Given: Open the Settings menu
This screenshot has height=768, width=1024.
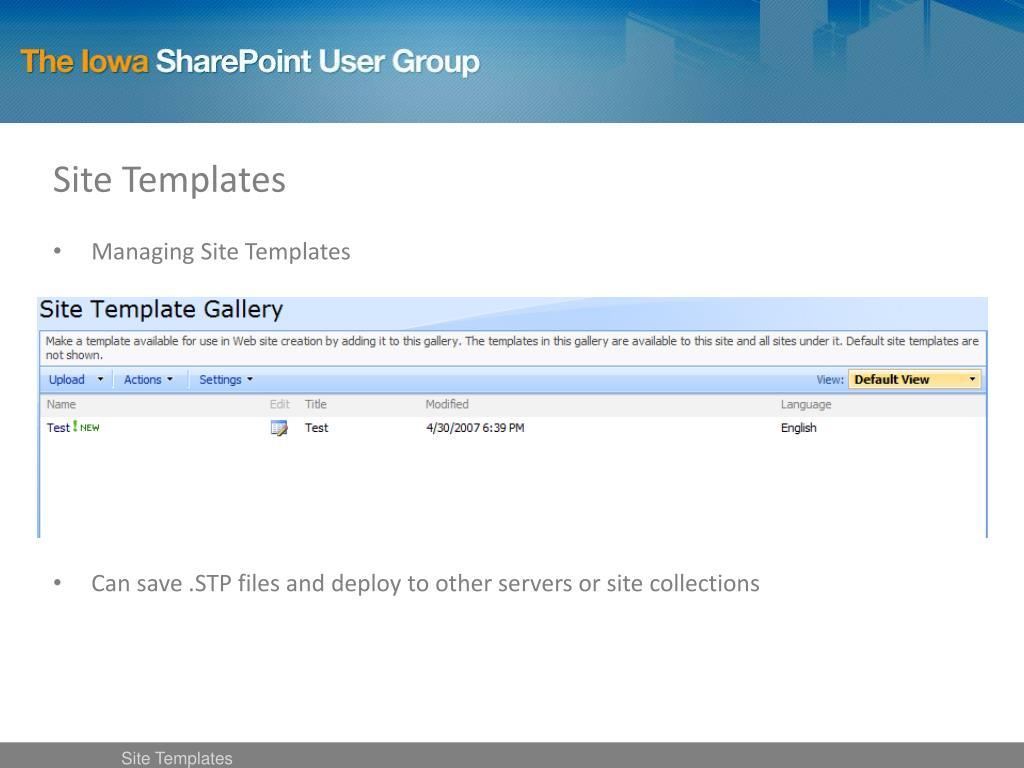Looking at the screenshot, I should click(220, 379).
